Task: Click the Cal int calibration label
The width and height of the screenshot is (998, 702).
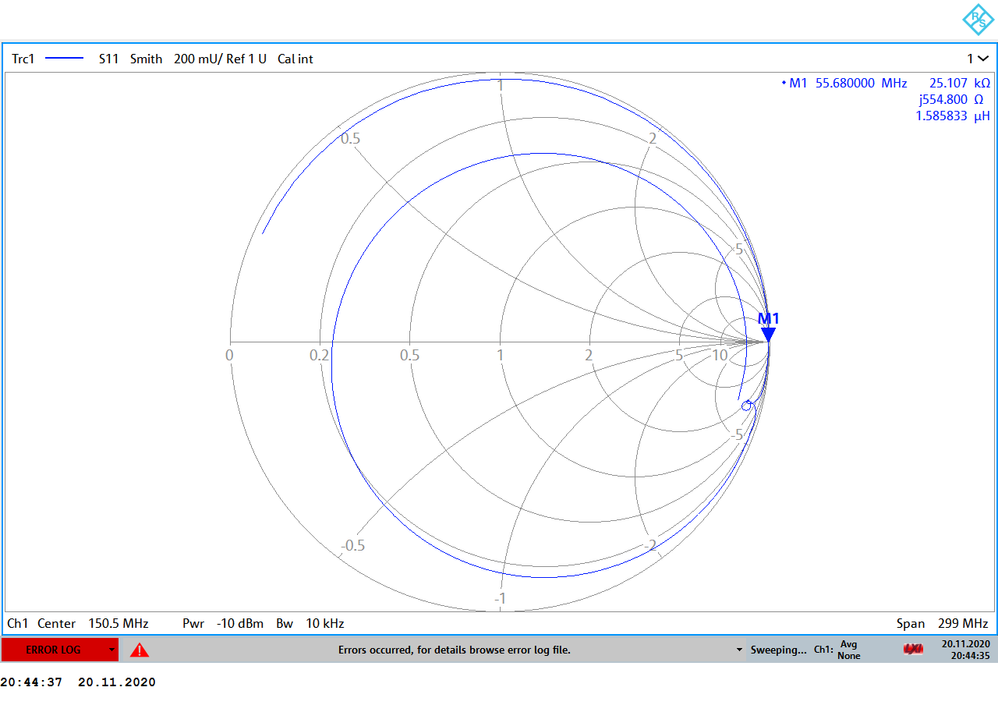Action: [295, 59]
